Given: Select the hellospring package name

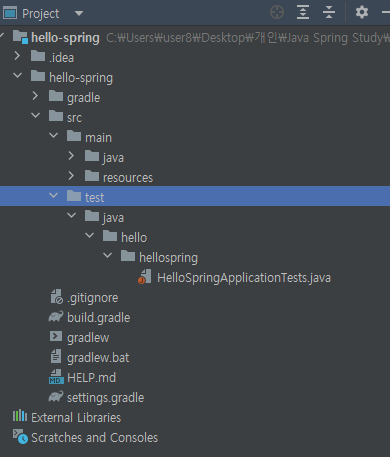Looking at the screenshot, I should tap(168, 258).
